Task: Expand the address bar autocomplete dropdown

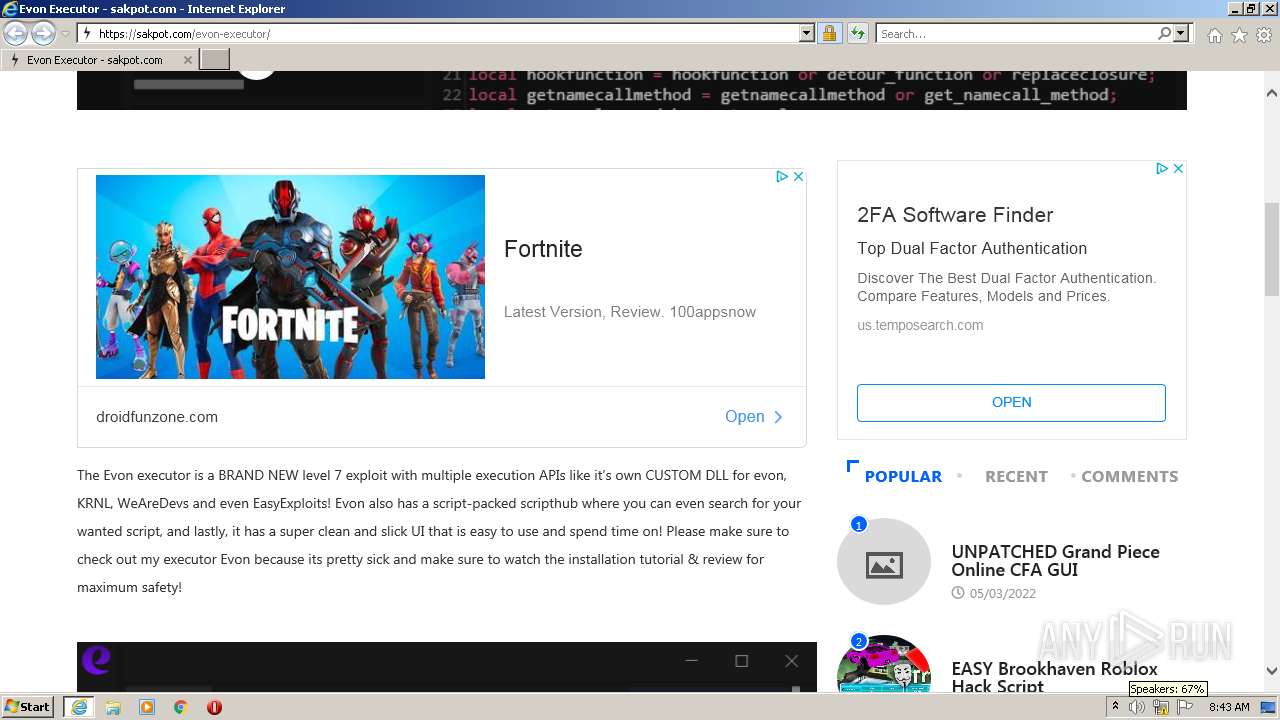Action: (x=807, y=34)
